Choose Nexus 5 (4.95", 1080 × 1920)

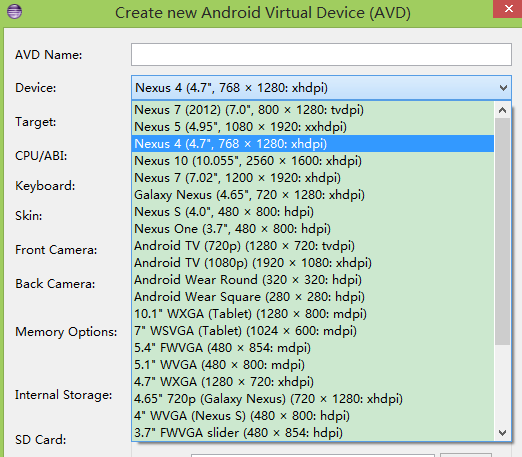(x=313, y=127)
